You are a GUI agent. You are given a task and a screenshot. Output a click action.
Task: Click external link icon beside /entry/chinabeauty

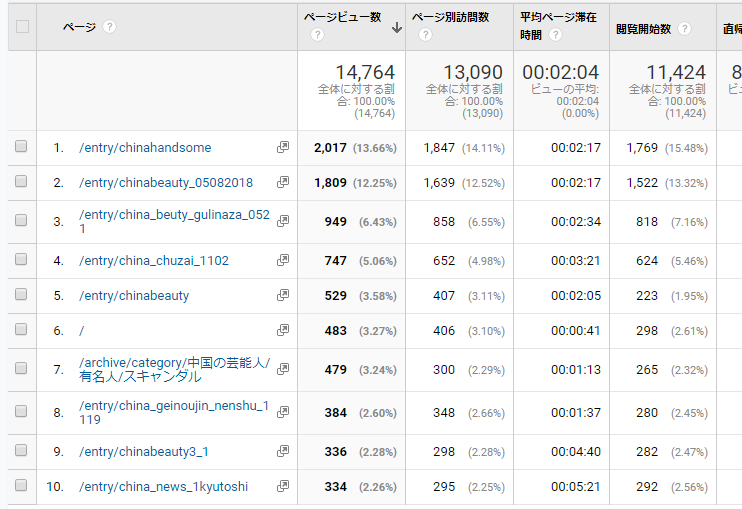283,295
